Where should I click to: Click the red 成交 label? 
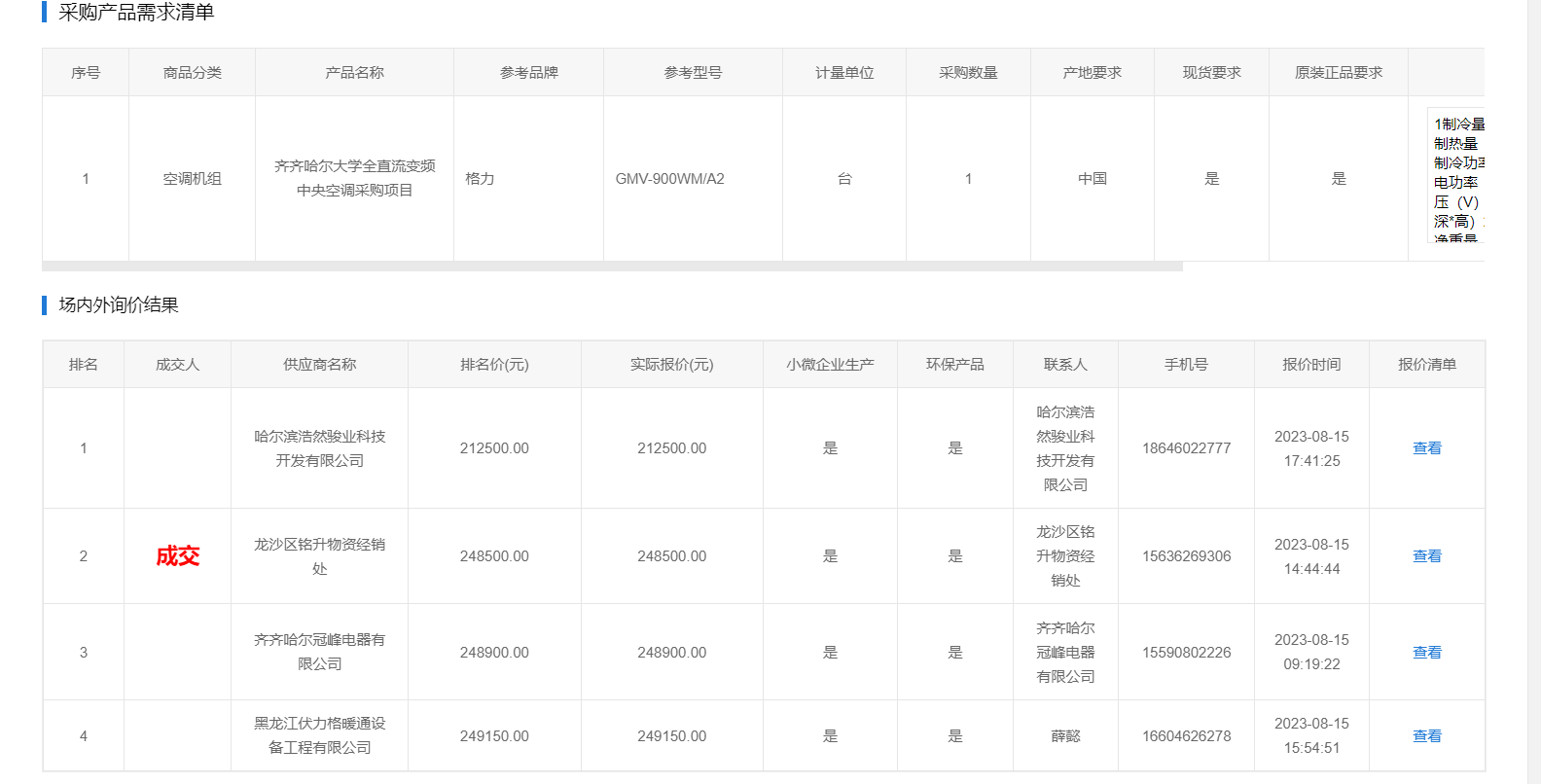(x=177, y=556)
